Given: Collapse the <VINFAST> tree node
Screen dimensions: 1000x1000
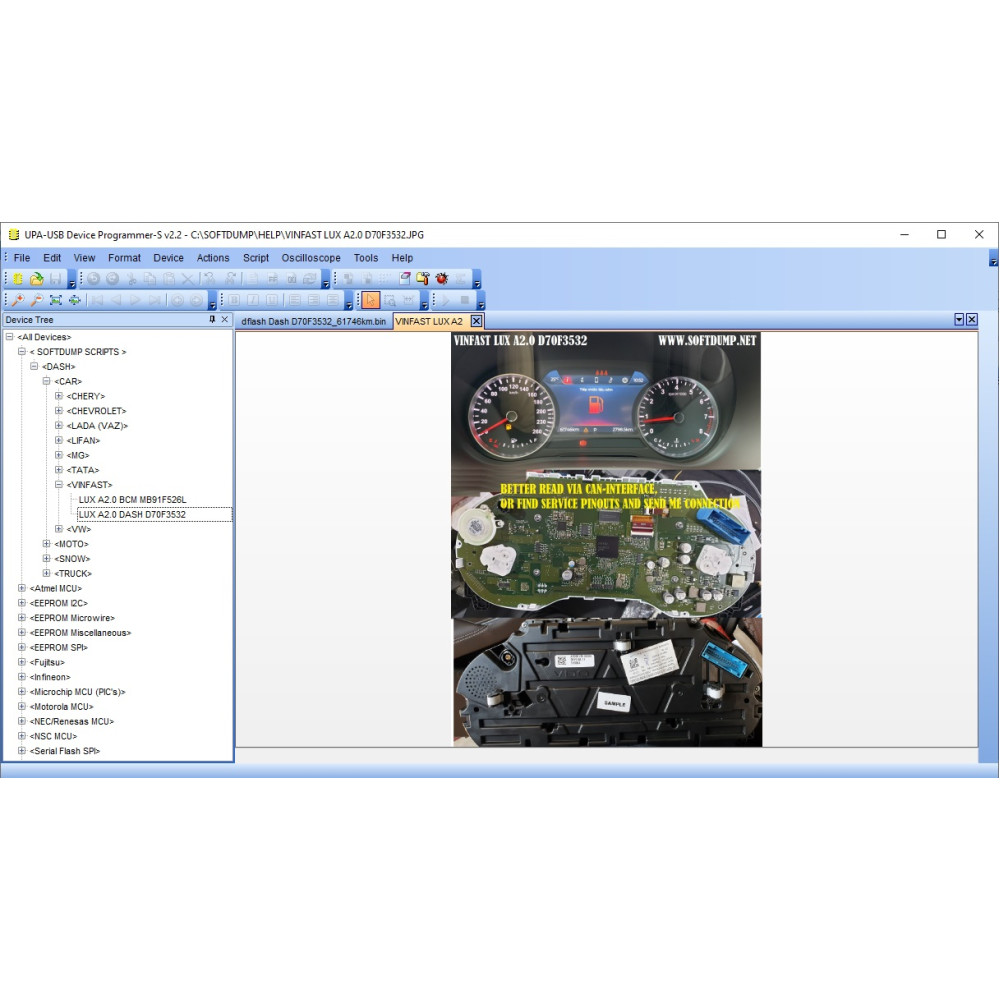Looking at the screenshot, I should pyautogui.click(x=59, y=484).
